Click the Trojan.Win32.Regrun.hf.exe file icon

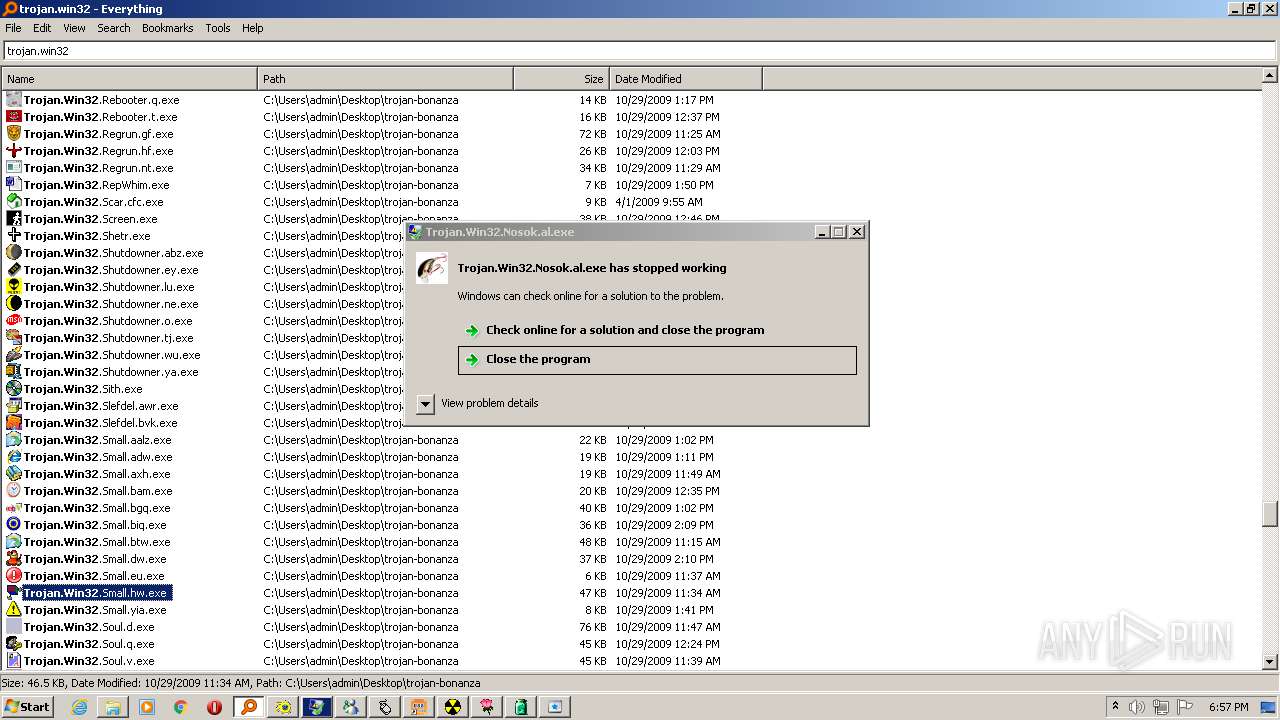pos(14,151)
